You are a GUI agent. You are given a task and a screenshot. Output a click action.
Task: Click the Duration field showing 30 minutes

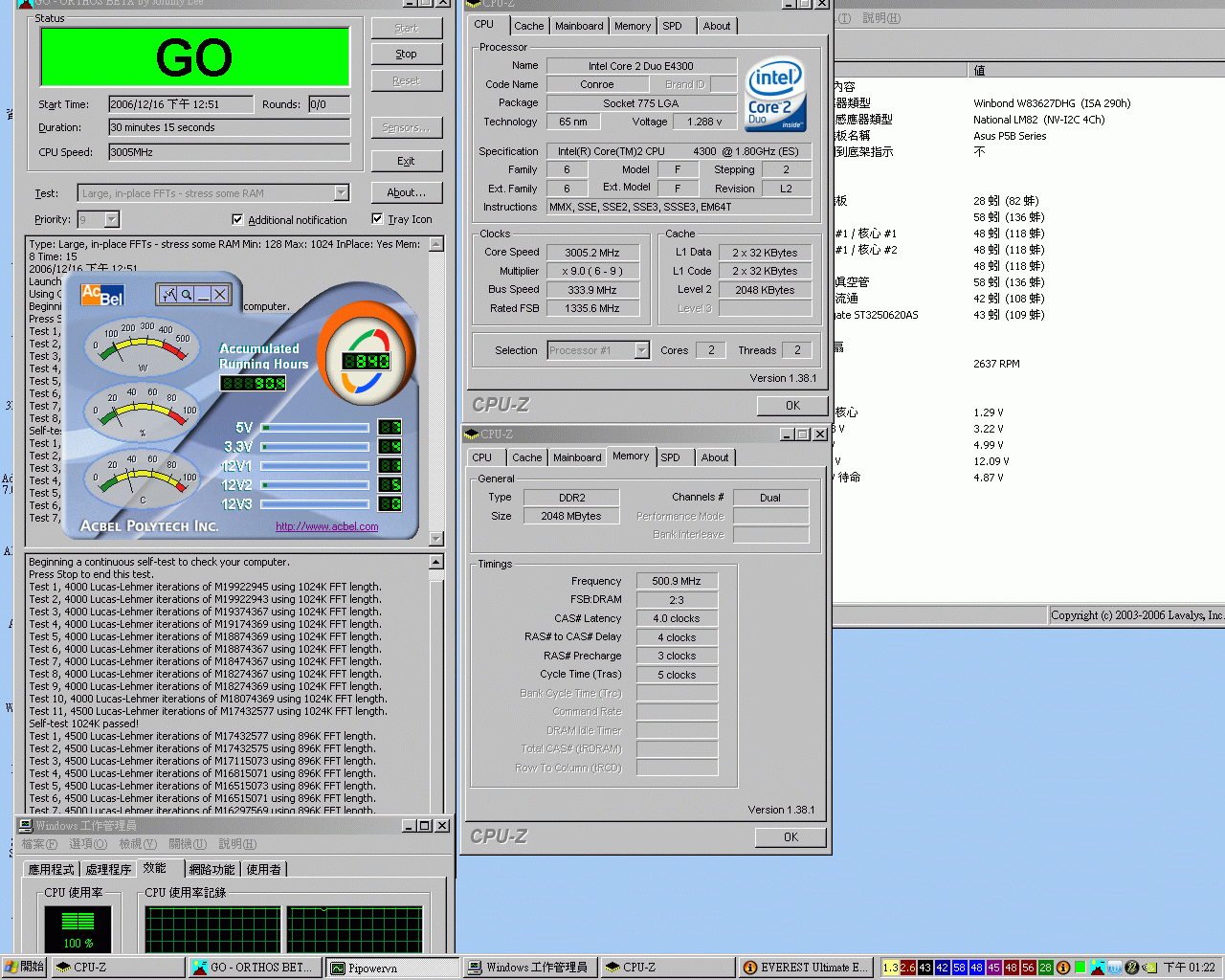pos(229,127)
